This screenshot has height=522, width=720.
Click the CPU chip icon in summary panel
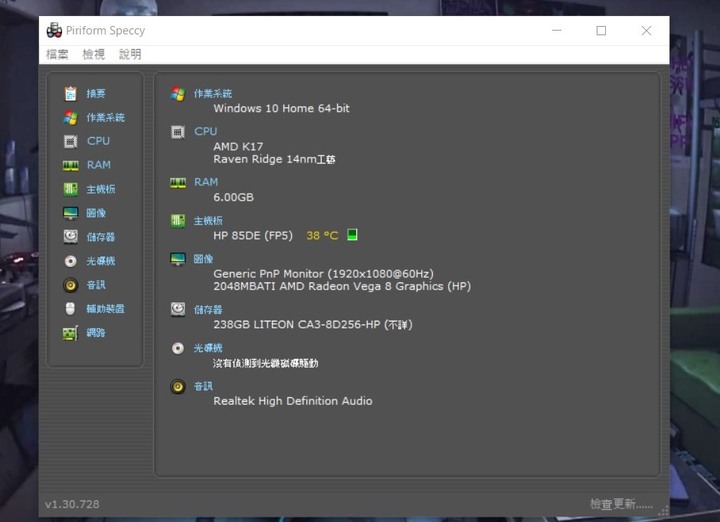178,132
